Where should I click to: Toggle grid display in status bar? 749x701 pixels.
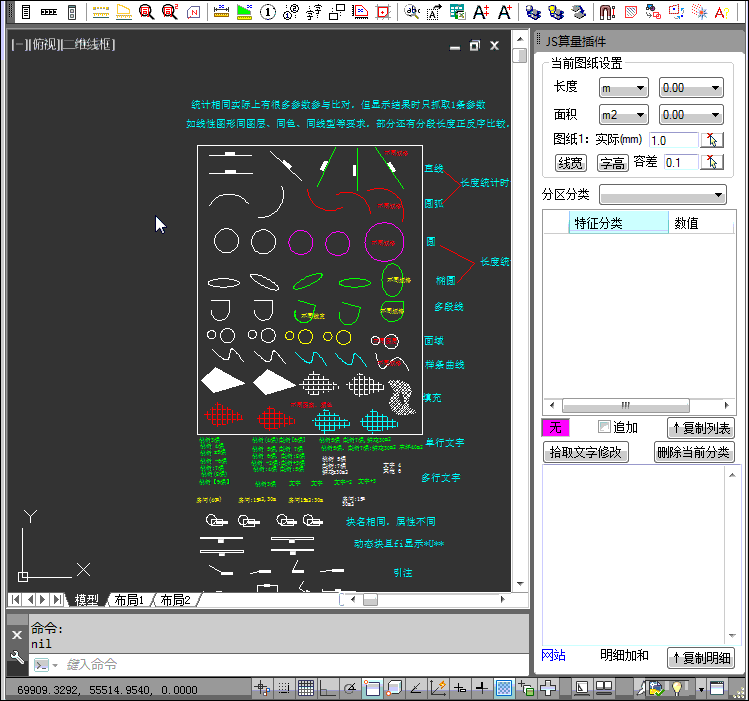coord(306,688)
